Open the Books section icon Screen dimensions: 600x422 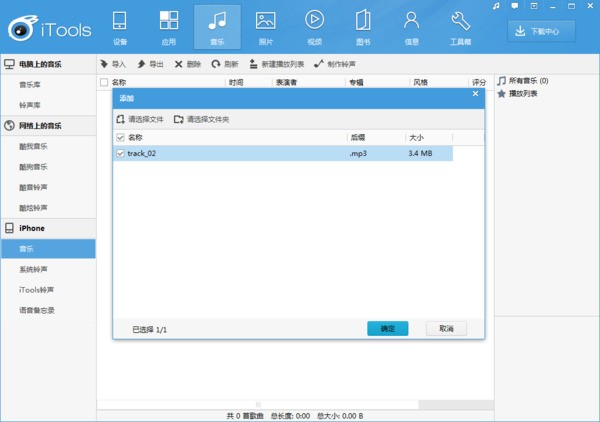click(363, 20)
